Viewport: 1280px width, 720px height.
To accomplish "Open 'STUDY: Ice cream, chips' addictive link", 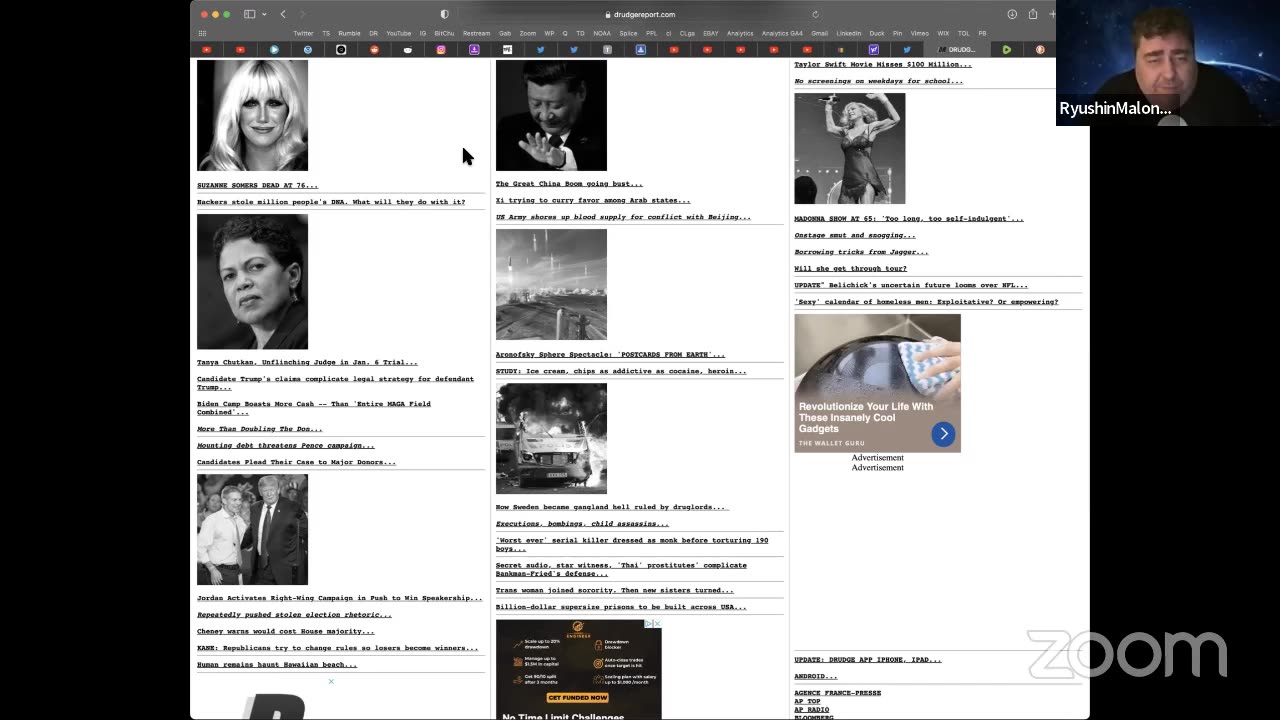I will [x=621, y=371].
